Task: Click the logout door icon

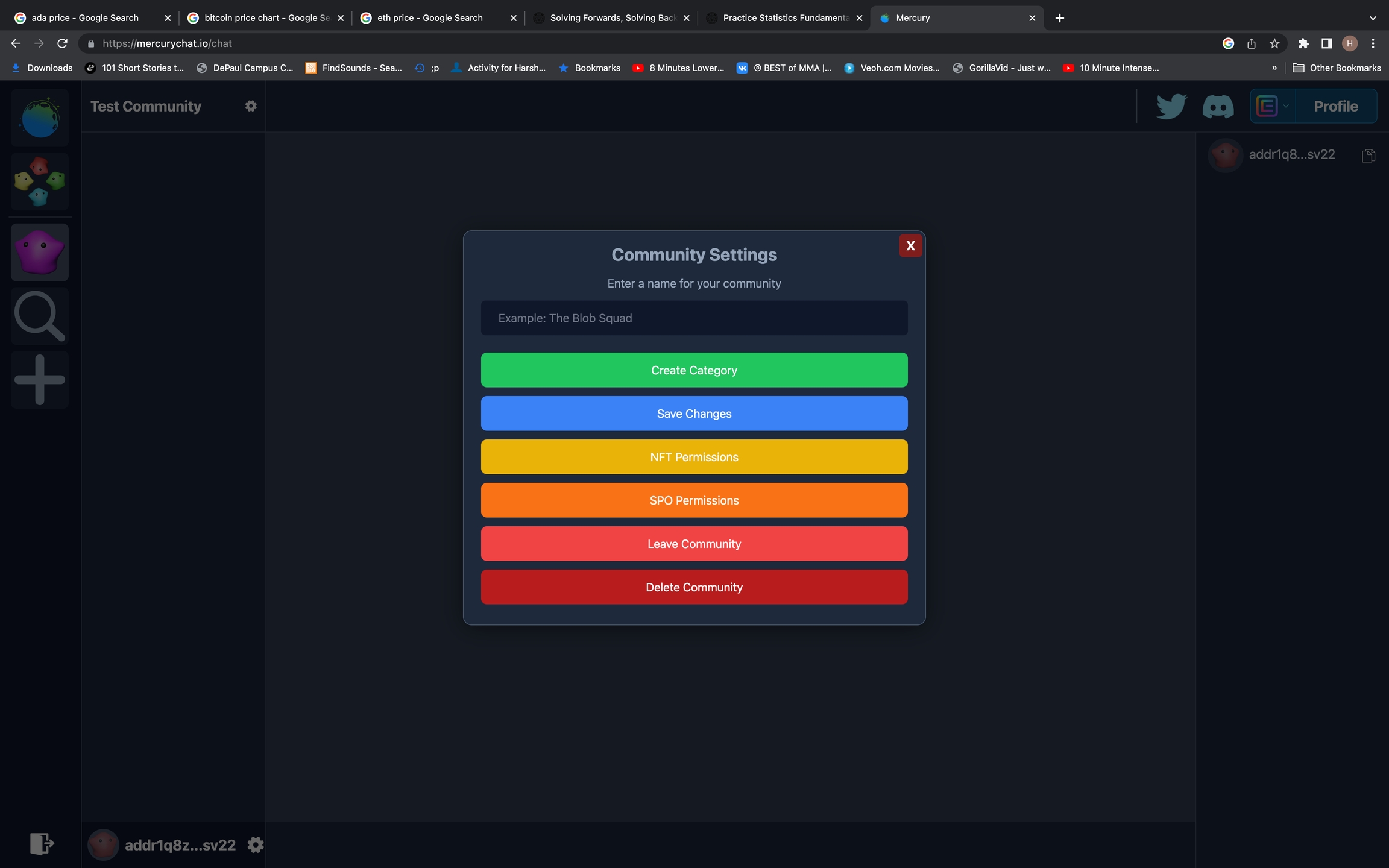Action: point(42,844)
